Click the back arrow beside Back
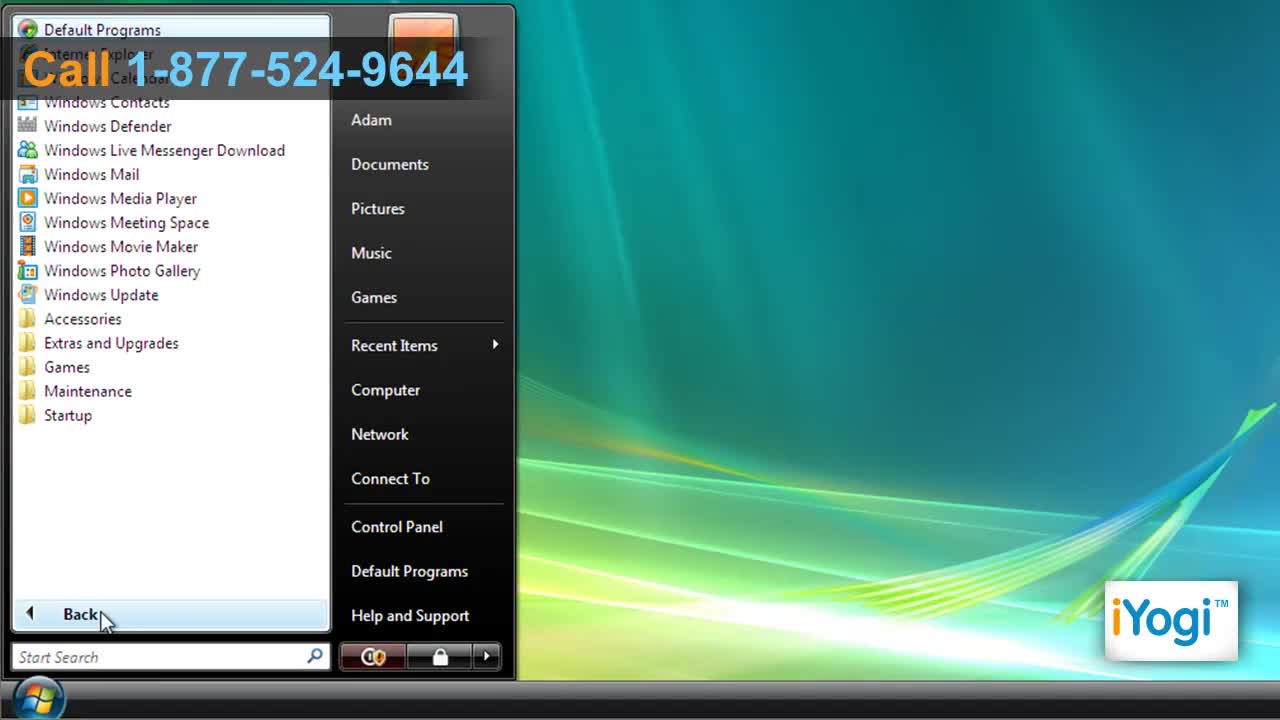The height and width of the screenshot is (720, 1280). coord(30,613)
